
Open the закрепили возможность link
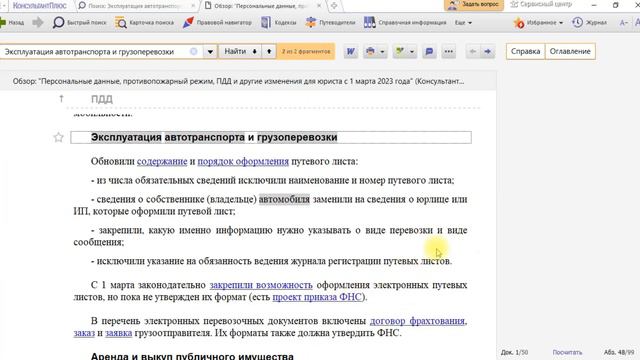coord(261,285)
